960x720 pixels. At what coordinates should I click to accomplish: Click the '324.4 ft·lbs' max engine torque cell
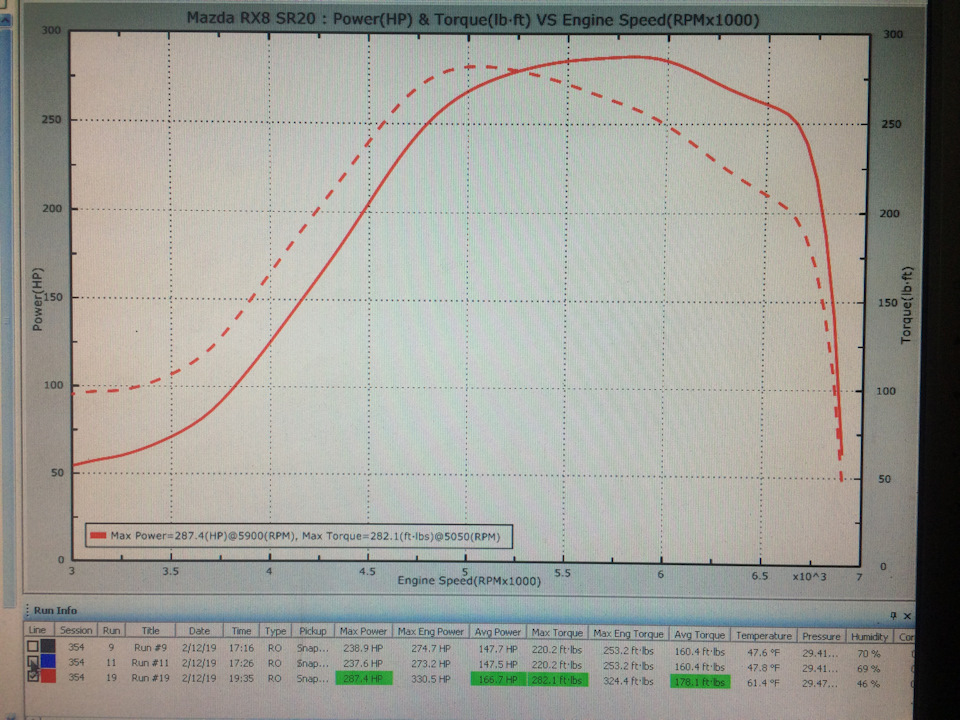point(628,681)
